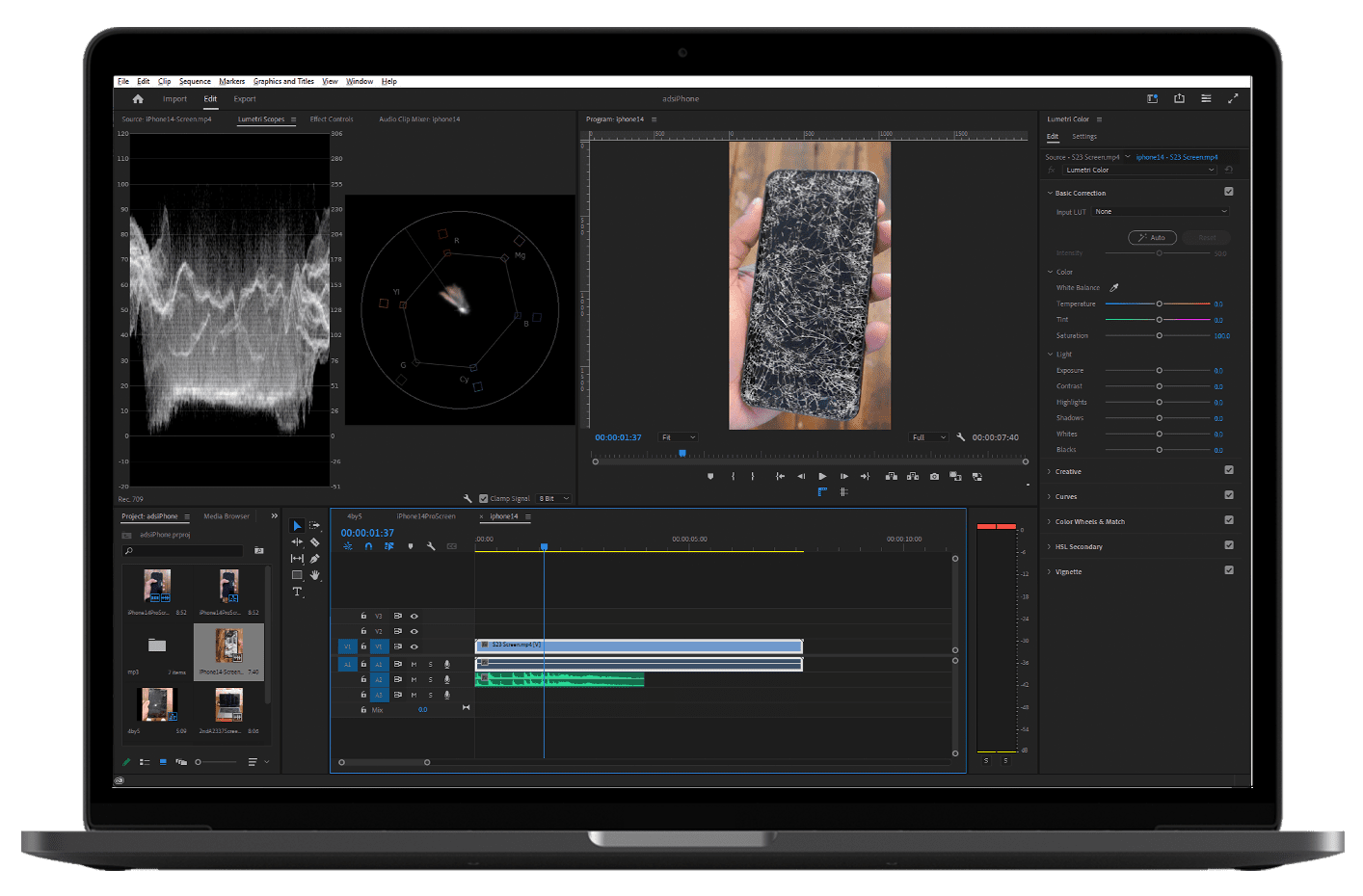Hide track V3 with eye icon
The width and height of the screenshot is (1363, 896).
click(x=414, y=616)
